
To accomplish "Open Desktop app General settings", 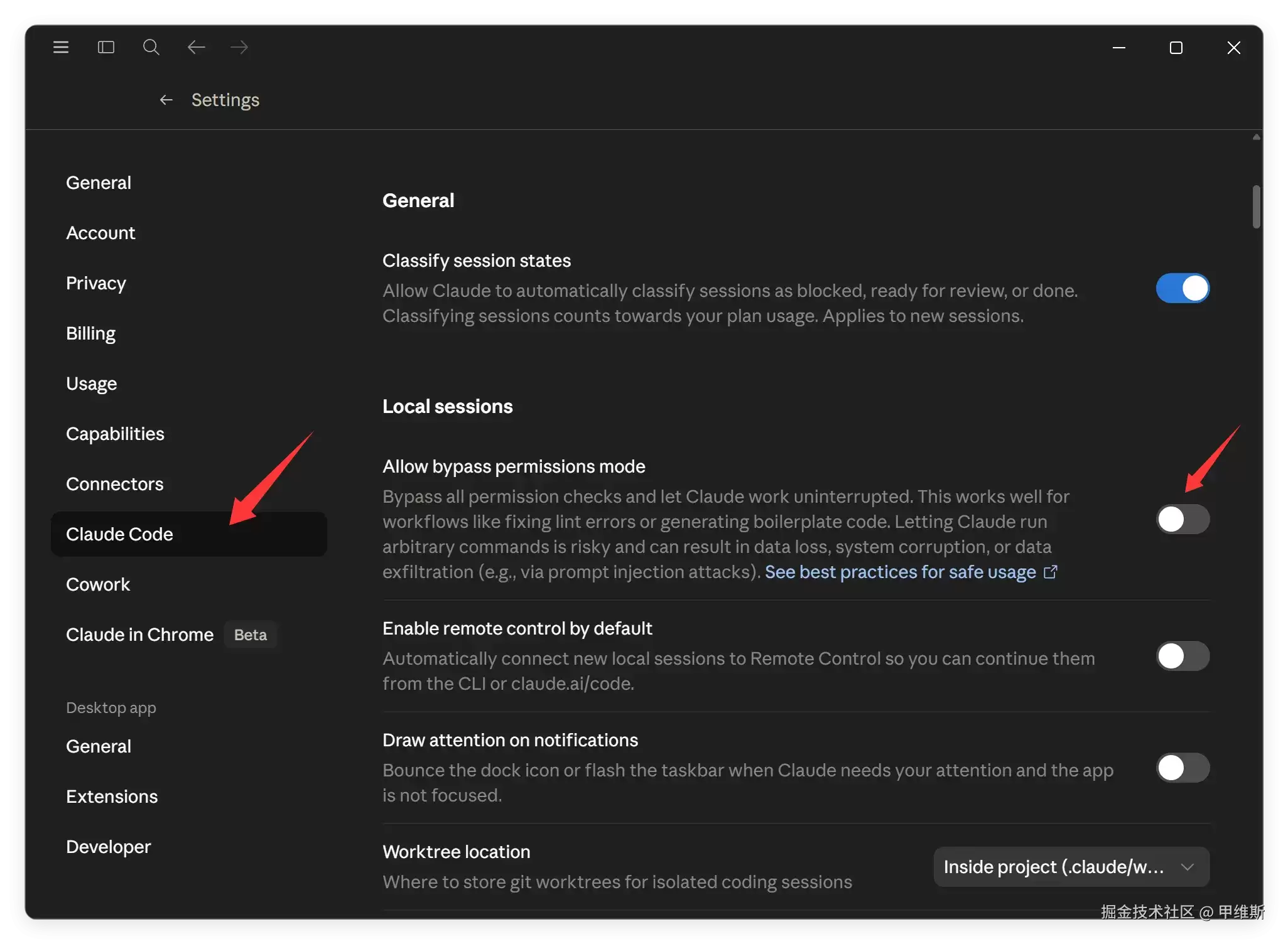I will [188, 746].
